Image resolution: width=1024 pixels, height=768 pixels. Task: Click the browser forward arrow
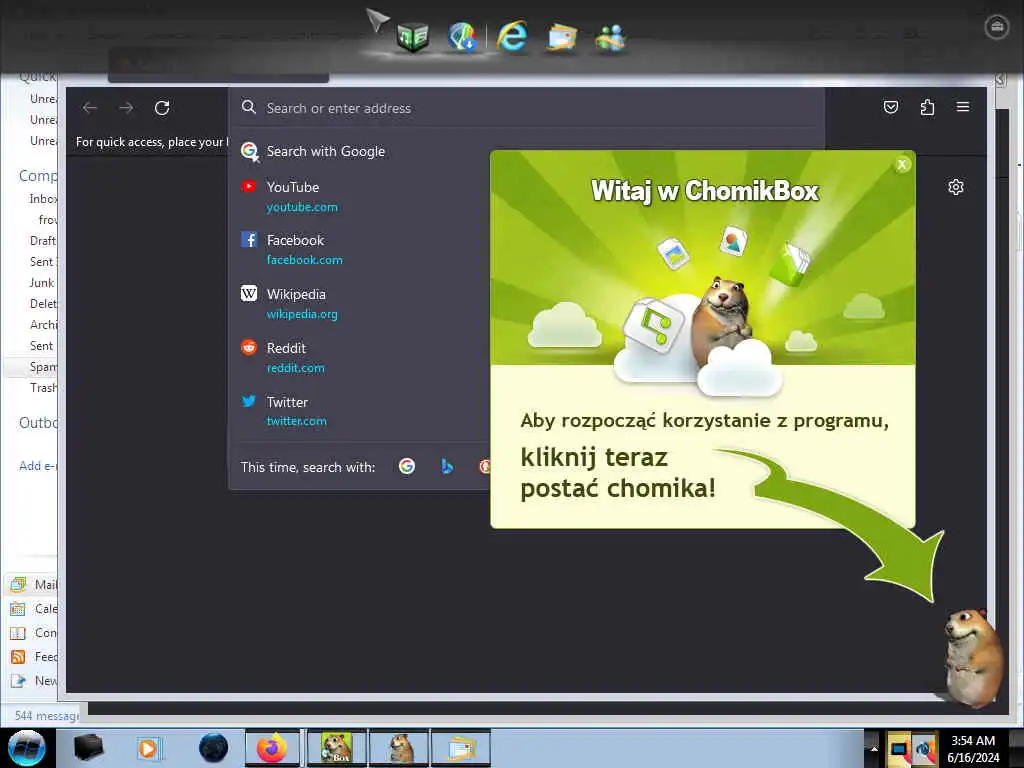pyautogui.click(x=126, y=108)
